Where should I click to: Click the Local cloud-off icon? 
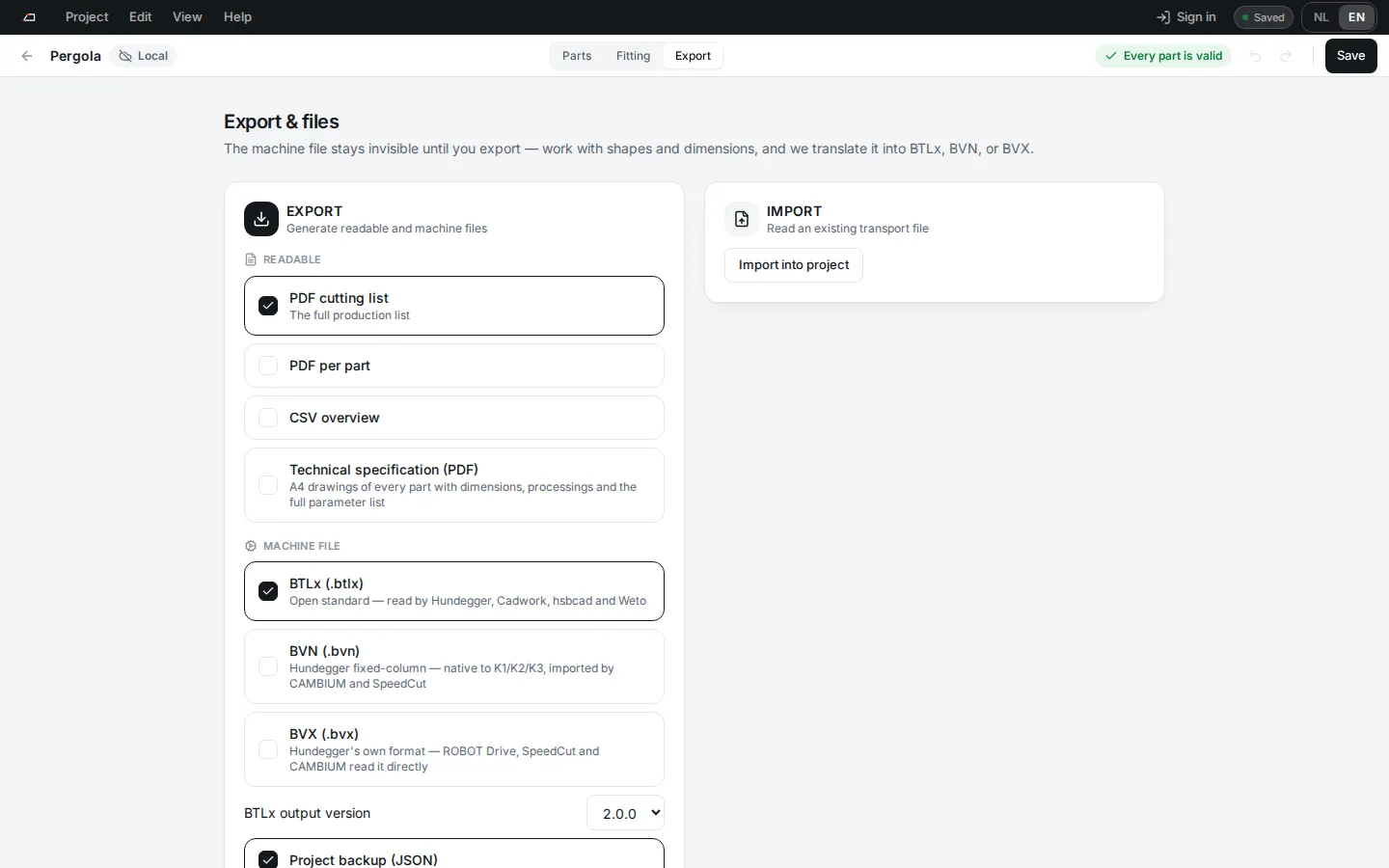tap(125, 56)
